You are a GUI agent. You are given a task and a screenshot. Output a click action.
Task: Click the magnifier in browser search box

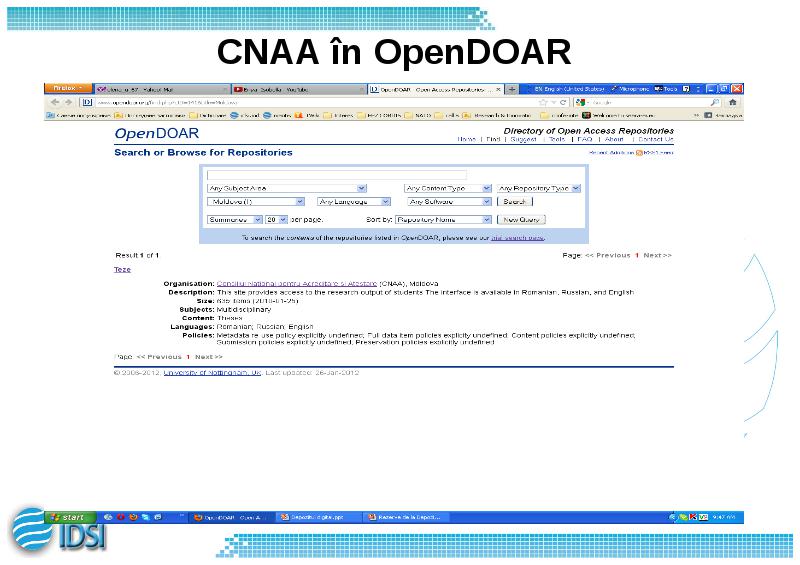click(x=715, y=103)
